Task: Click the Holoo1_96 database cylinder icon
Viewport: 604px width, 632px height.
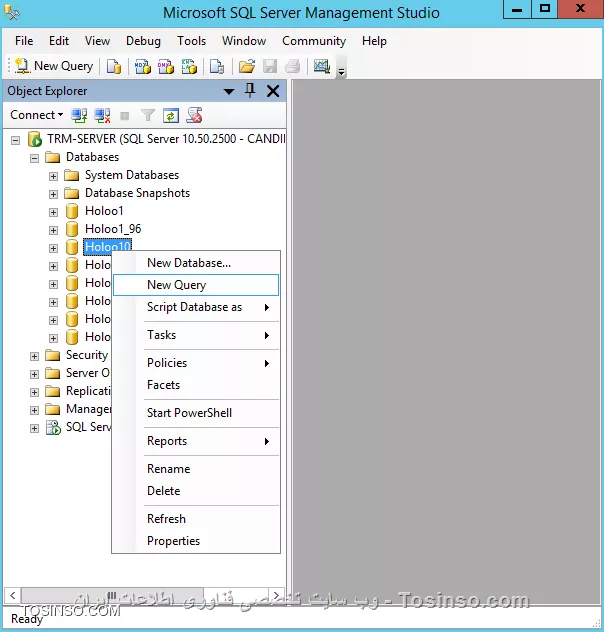Action: (72, 229)
